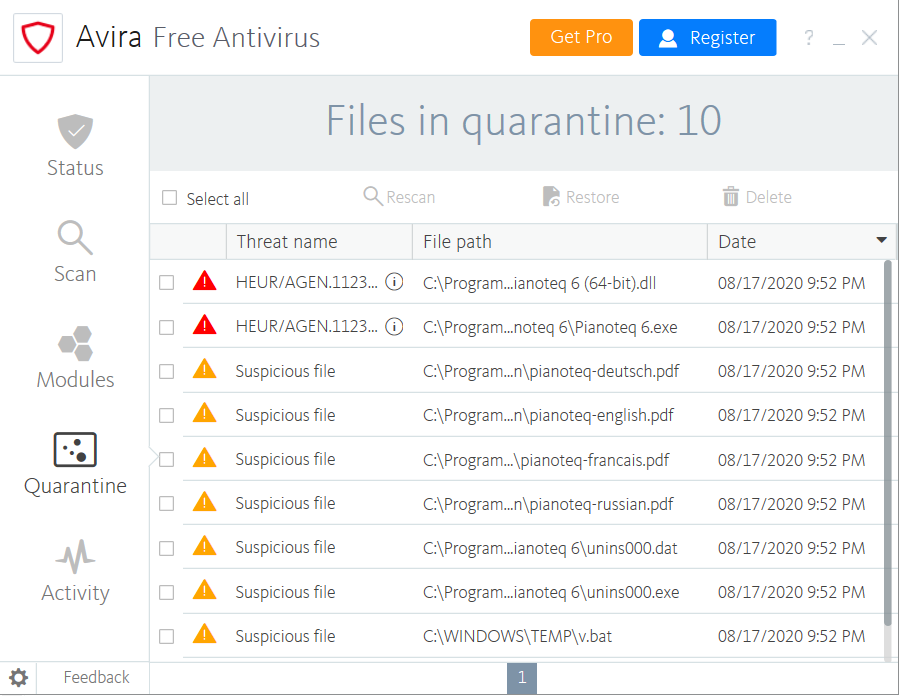This screenshot has width=899, height=696.
Task: Check the box for pianoteq-francais.pdf
Action: click(167, 460)
